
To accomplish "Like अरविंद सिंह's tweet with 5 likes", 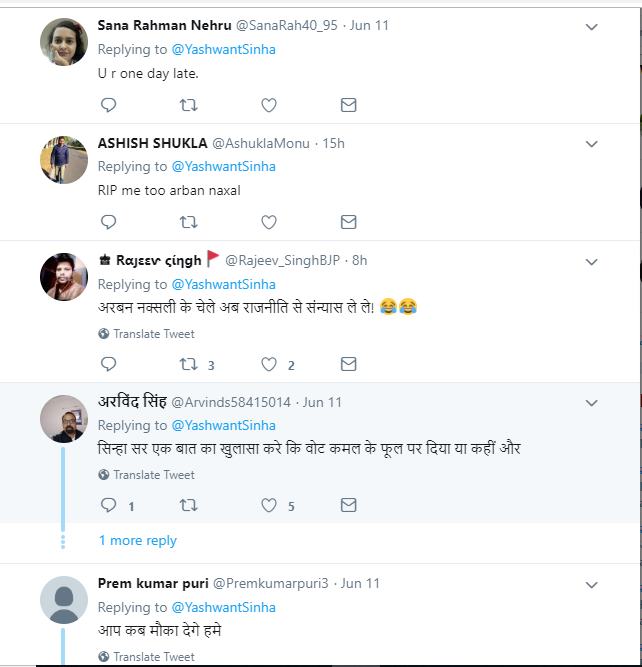I will click(268, 506).
